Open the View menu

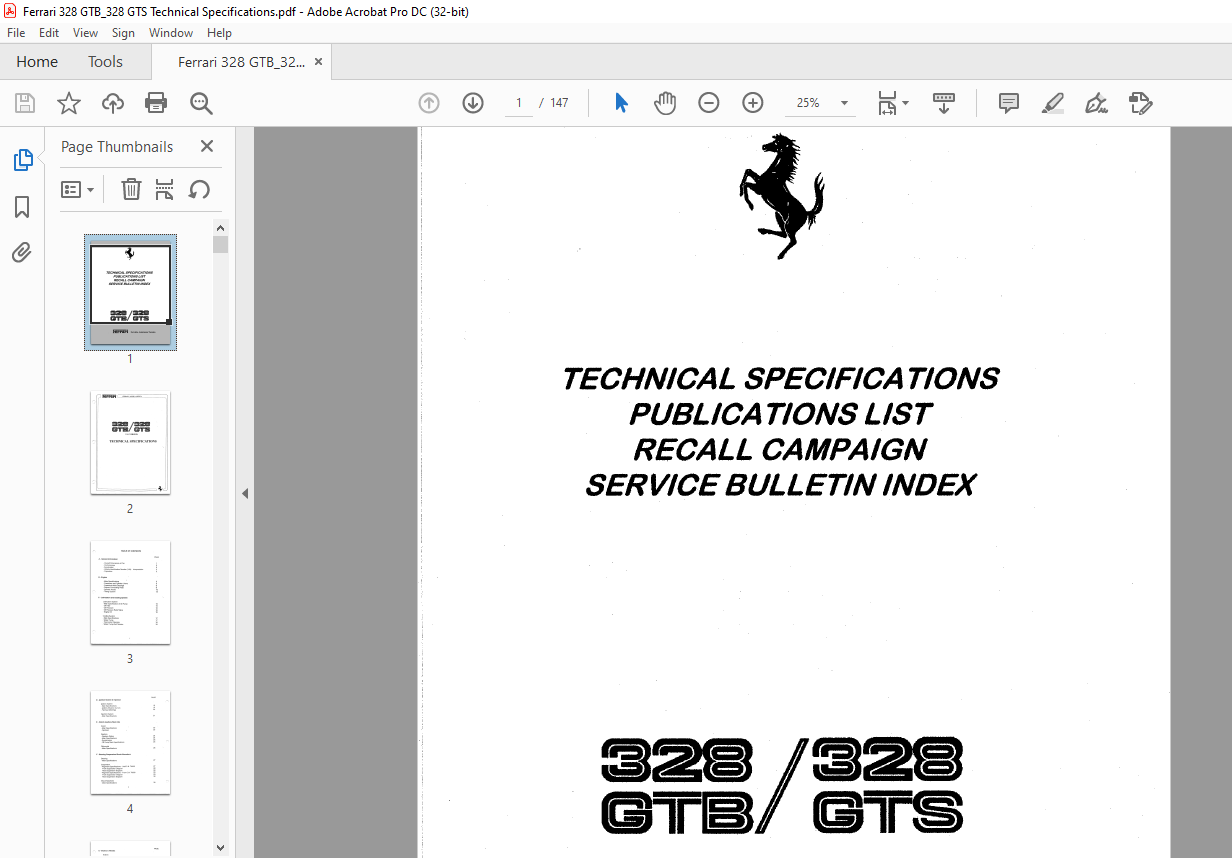[86, 33]
